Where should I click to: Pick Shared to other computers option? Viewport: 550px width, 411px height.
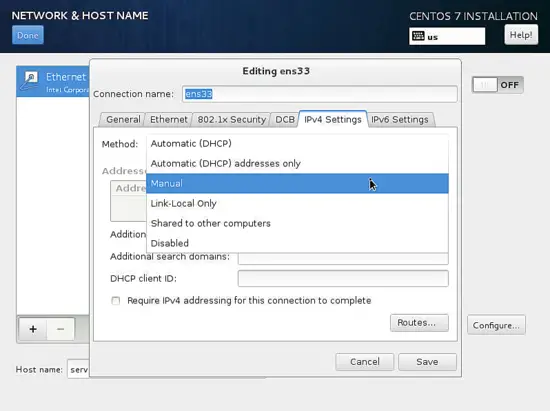(297, 223)
